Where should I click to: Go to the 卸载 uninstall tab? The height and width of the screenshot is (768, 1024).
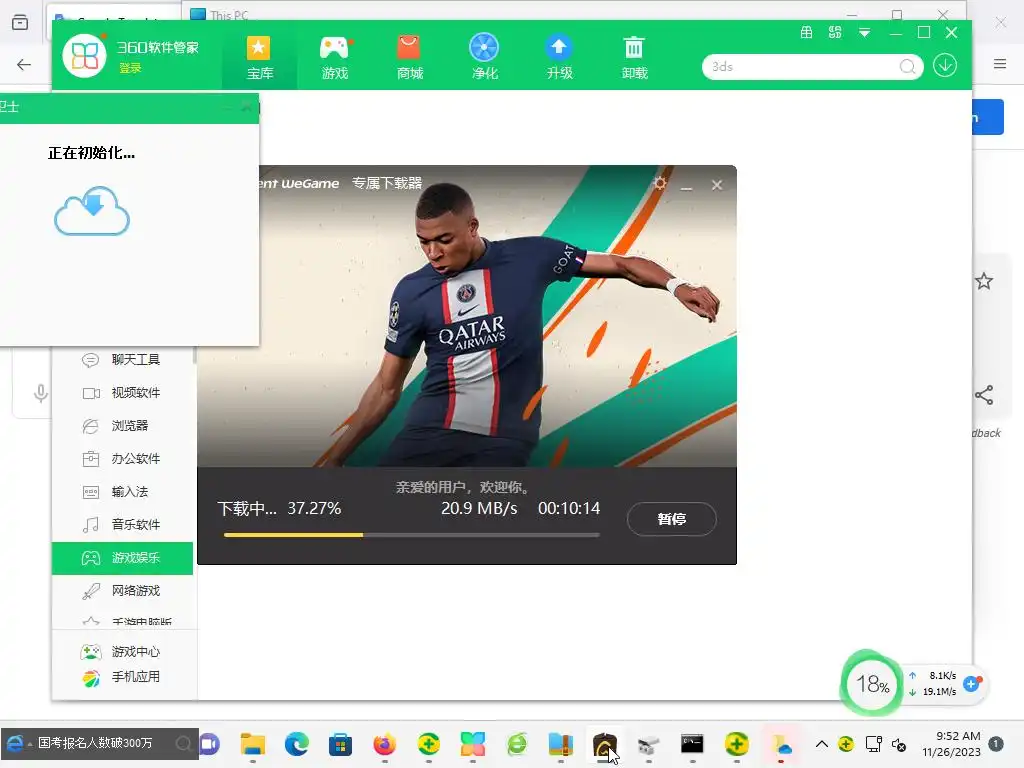[x=634, y=57]
